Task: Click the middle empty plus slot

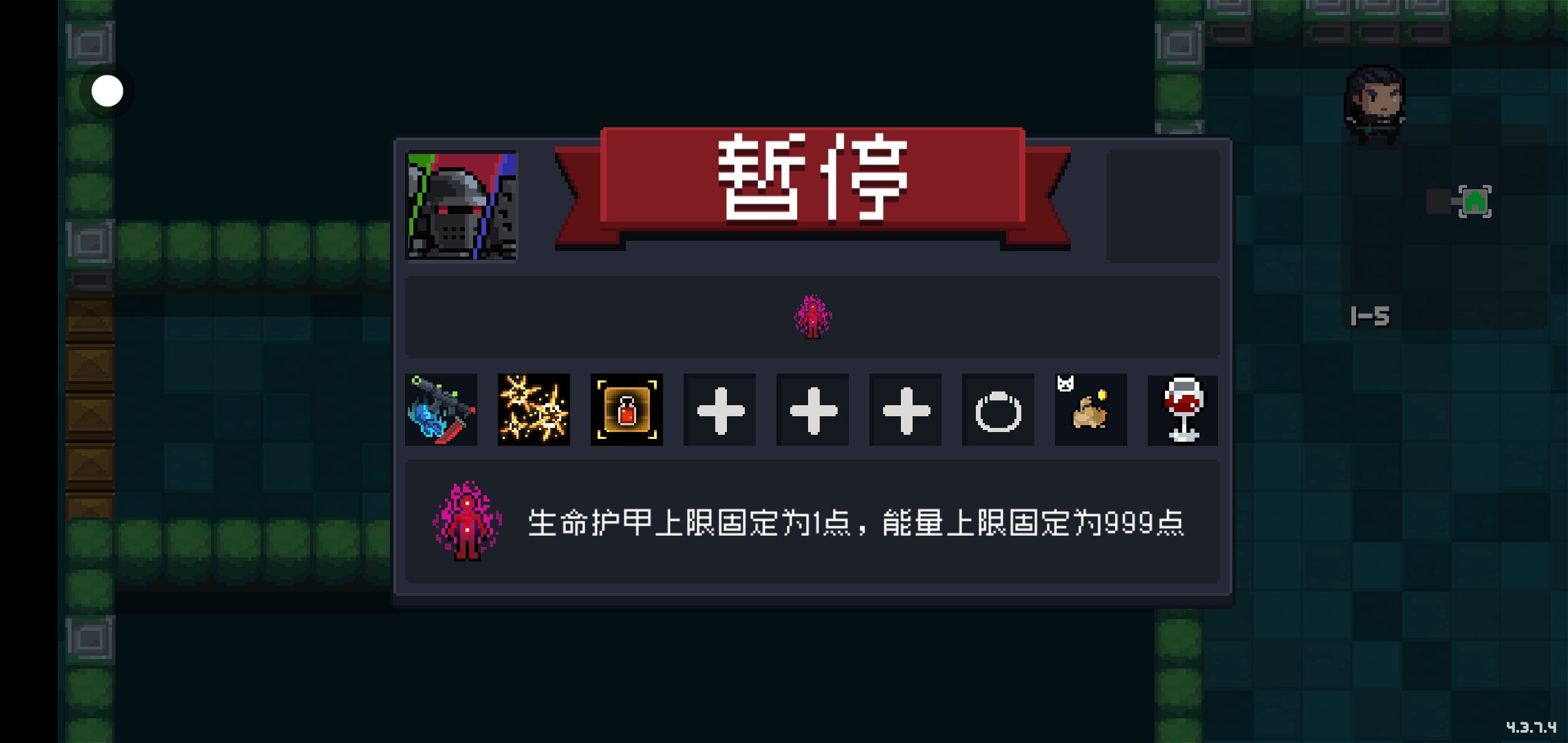Action: 812,410
